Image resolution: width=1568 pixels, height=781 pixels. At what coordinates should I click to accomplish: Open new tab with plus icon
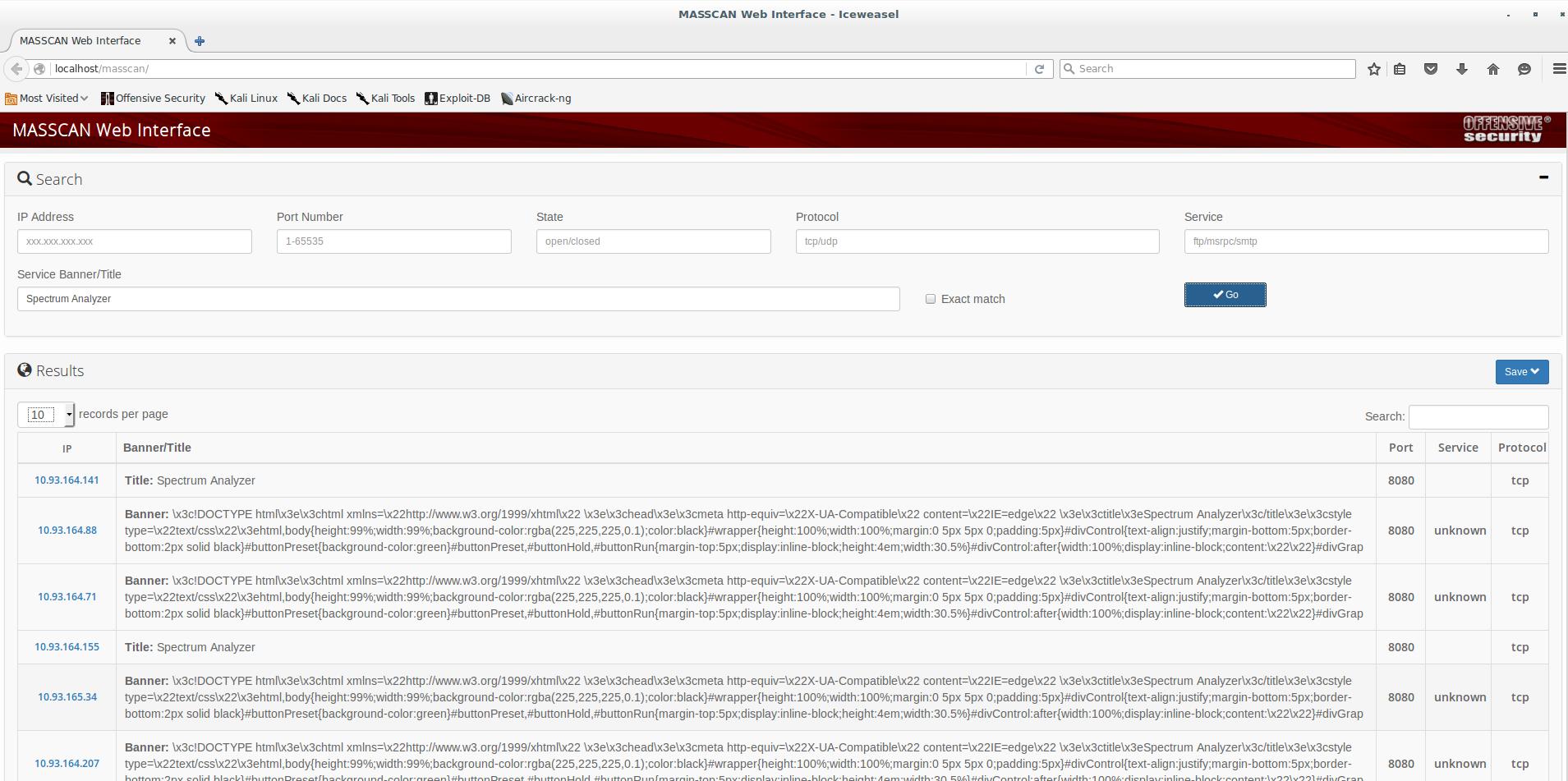tap(200, 41)
